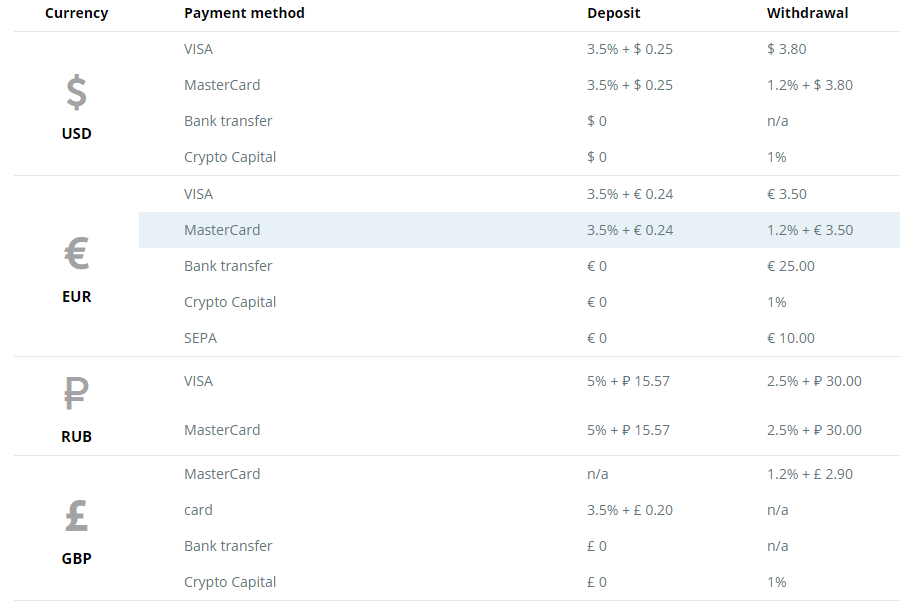Click the RUB VISA payment method

click(x=199, y=381)
